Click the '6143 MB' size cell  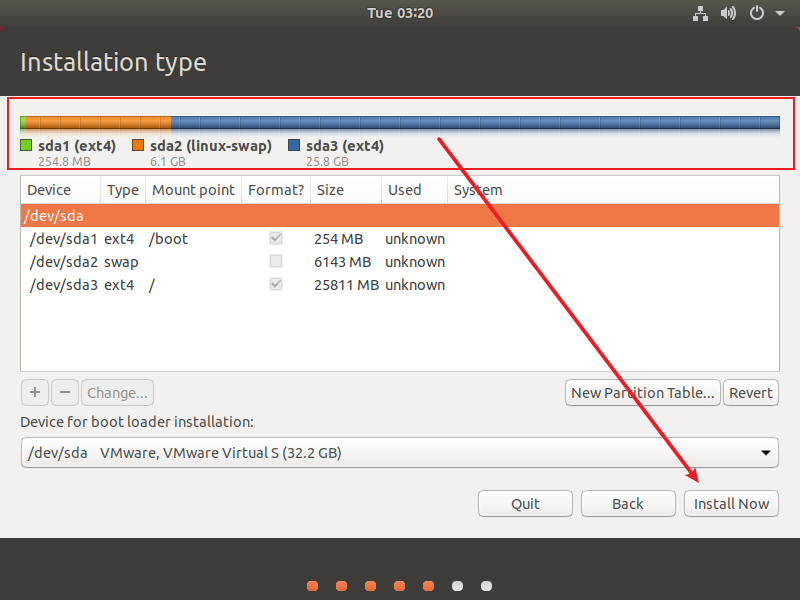(342, 262)
